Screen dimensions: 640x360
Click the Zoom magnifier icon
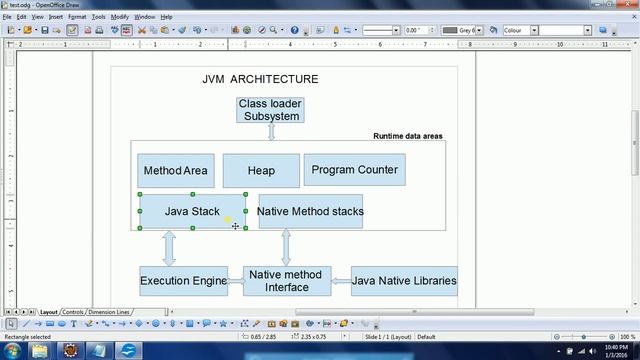coord(273,30)
